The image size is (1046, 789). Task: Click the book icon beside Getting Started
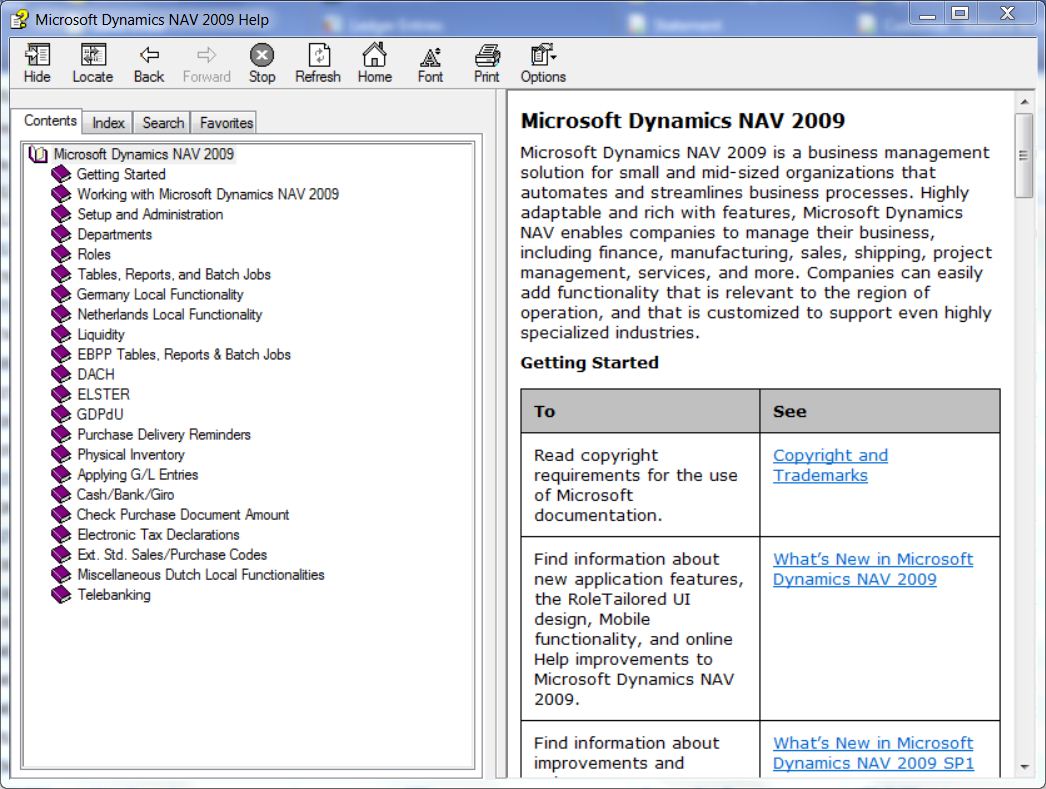[61, 175]
